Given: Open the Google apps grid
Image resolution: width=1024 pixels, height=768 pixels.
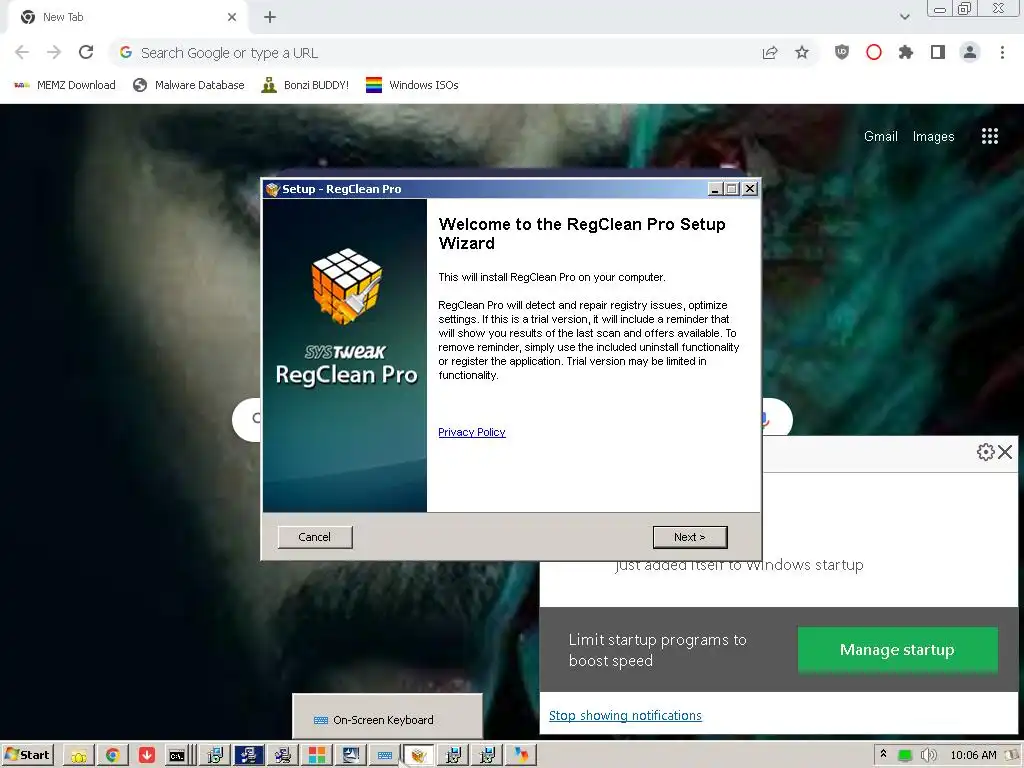Looking at the screenshot, I should tap(990, 136).
